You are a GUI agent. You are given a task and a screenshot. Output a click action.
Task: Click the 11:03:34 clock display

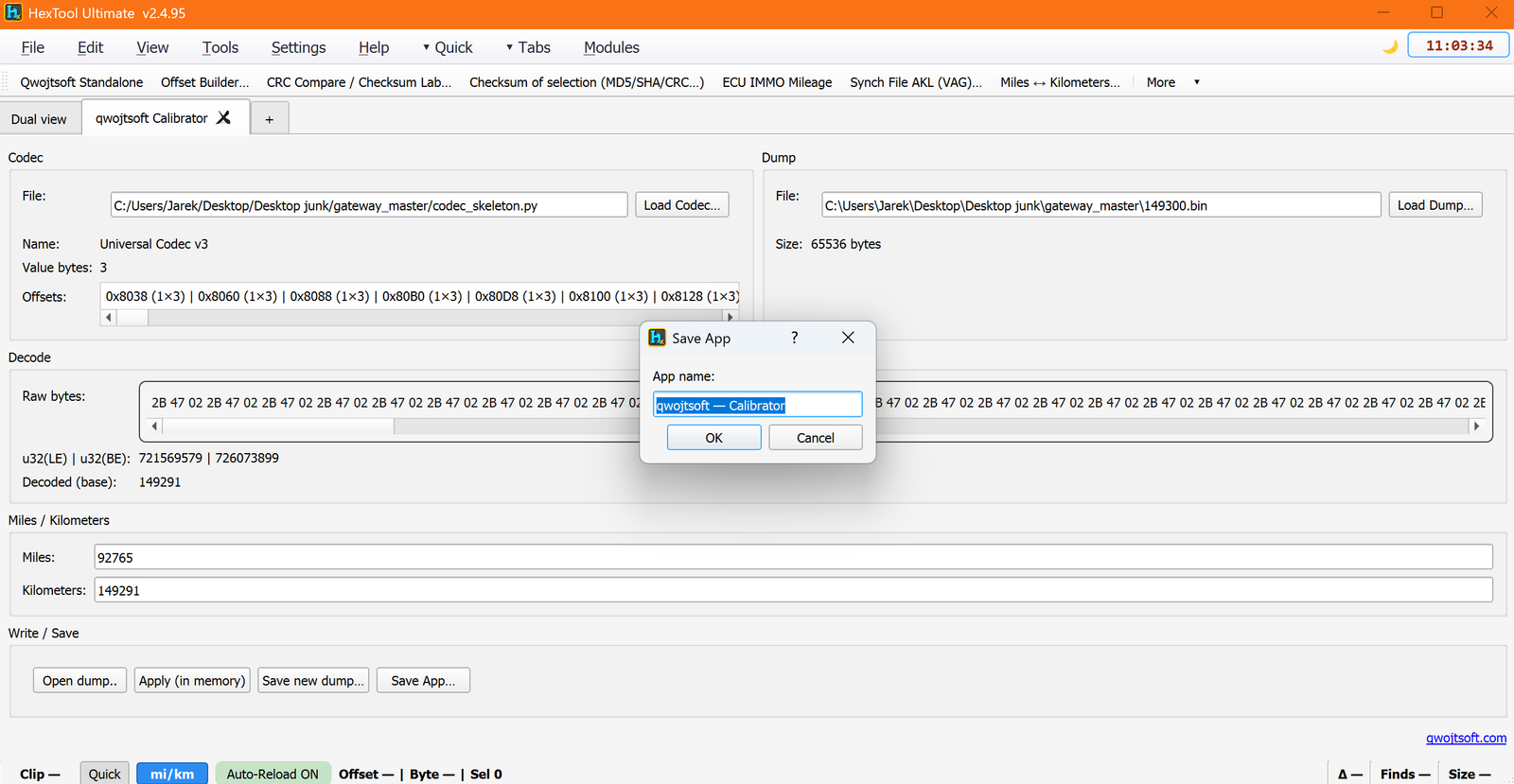click(x=1458, y=45)
